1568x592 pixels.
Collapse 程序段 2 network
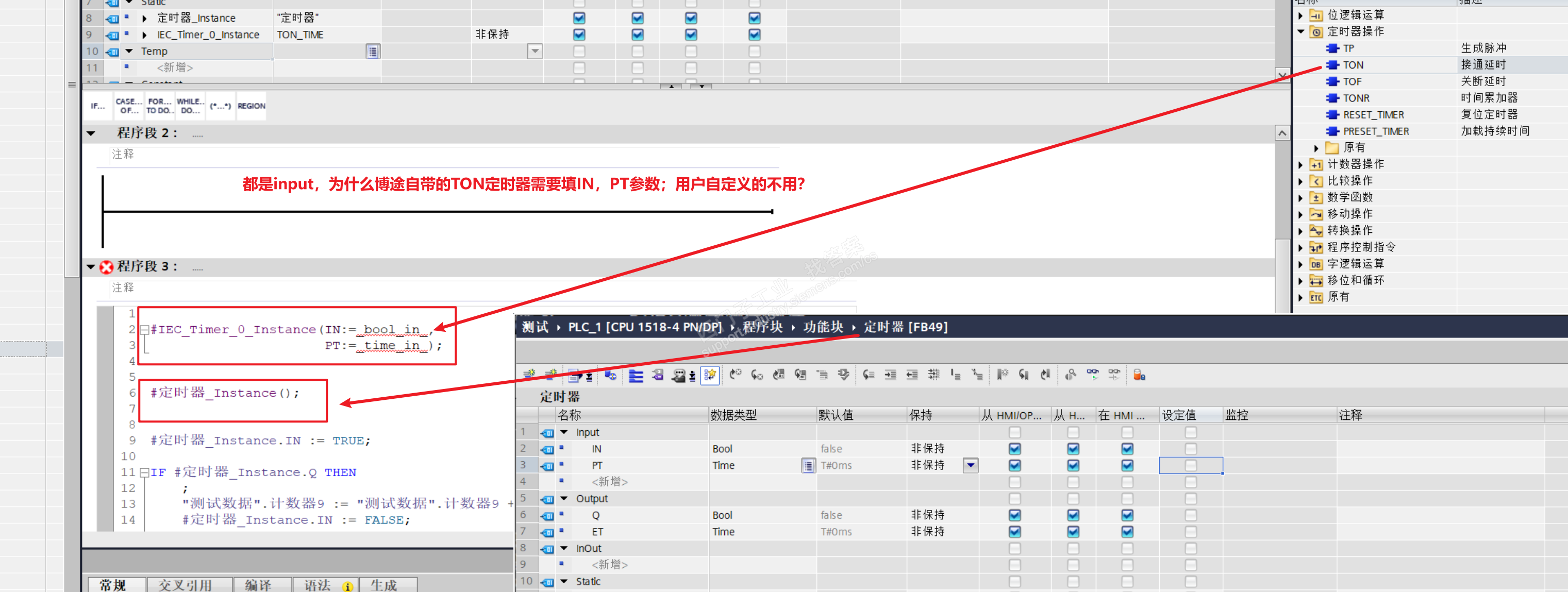tap(91, 133)
